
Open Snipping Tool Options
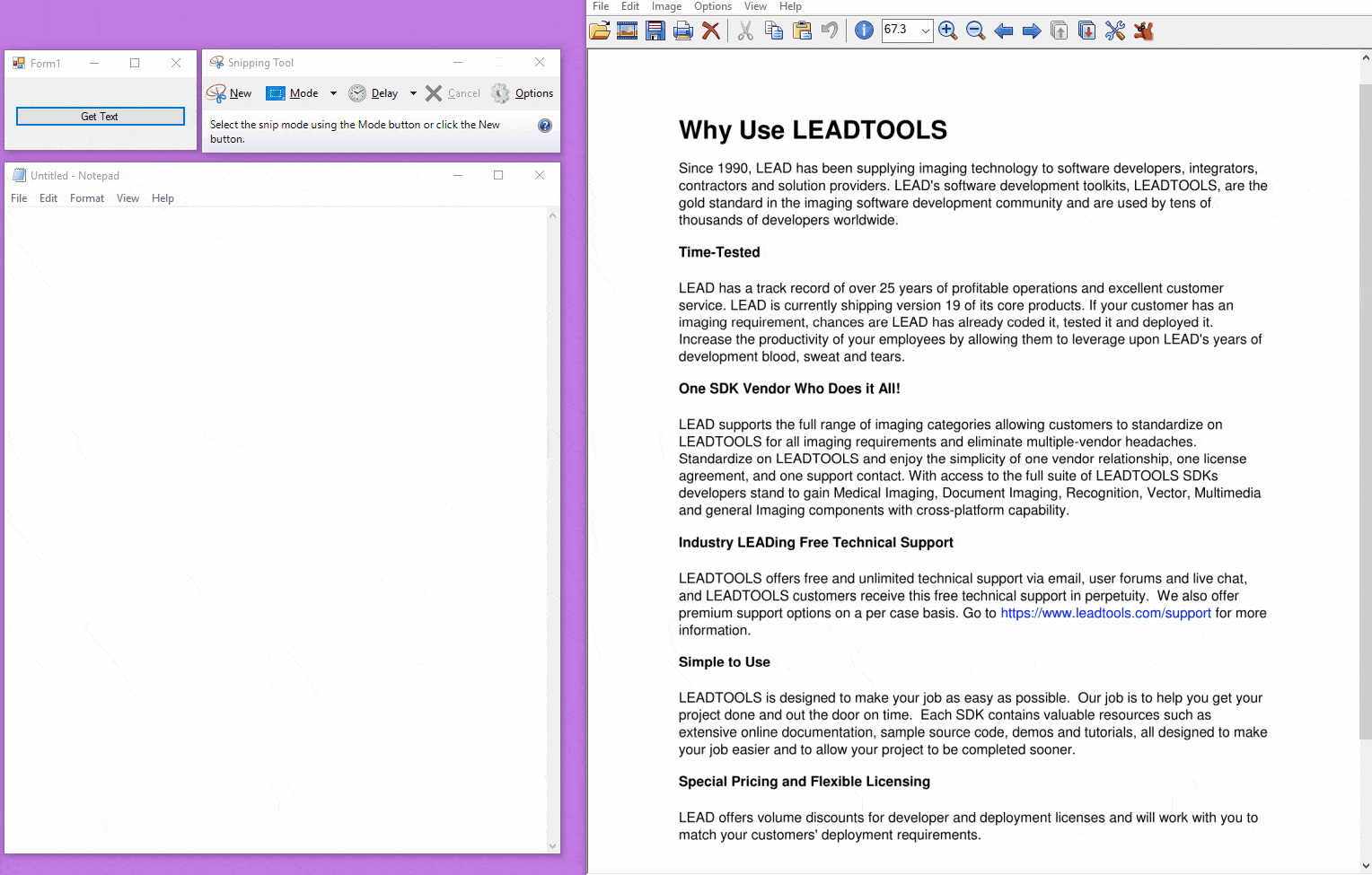tap(523, 93)
